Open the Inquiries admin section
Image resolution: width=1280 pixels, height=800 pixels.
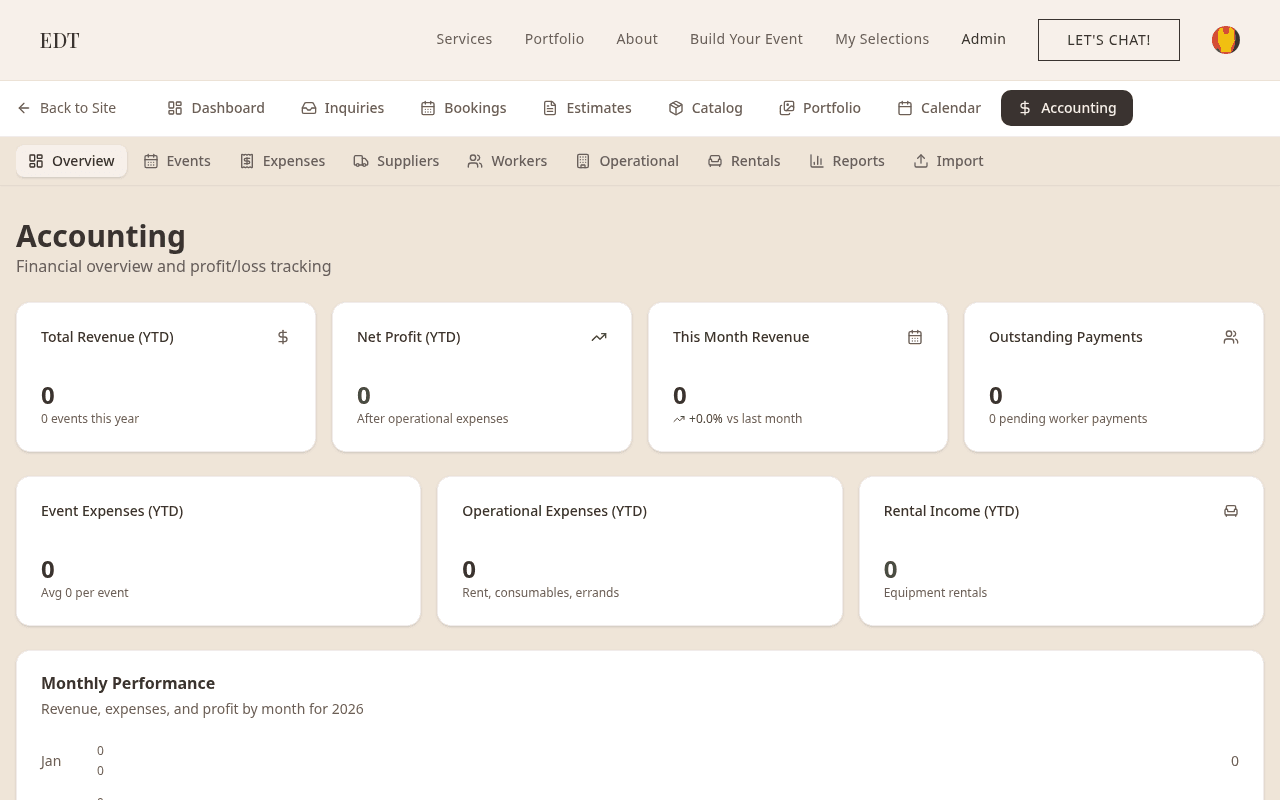pyautogui.click(x=343, y=108)
